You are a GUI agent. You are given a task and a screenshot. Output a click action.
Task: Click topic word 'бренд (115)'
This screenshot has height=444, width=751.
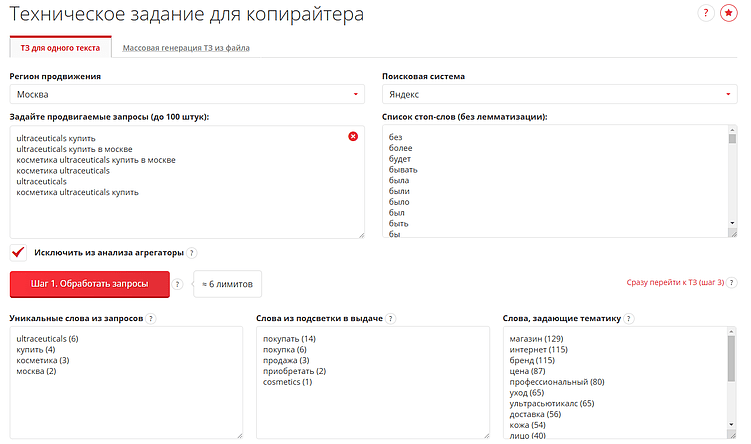(532, 360)
